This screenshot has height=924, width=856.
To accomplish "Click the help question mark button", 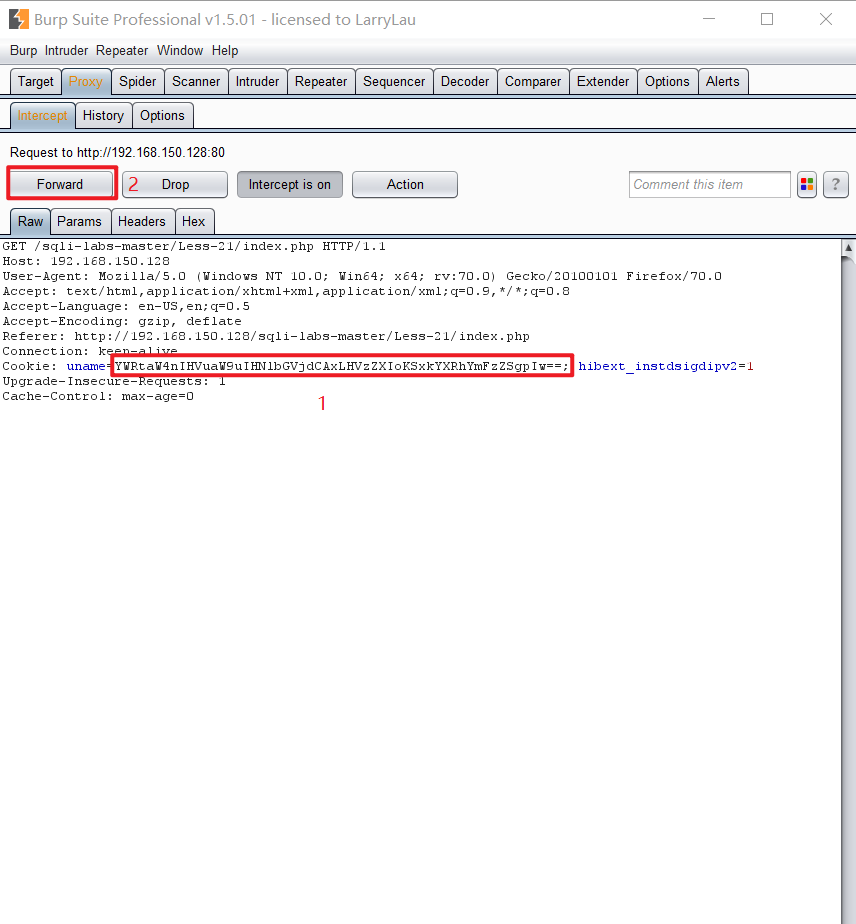I will 835,185.
